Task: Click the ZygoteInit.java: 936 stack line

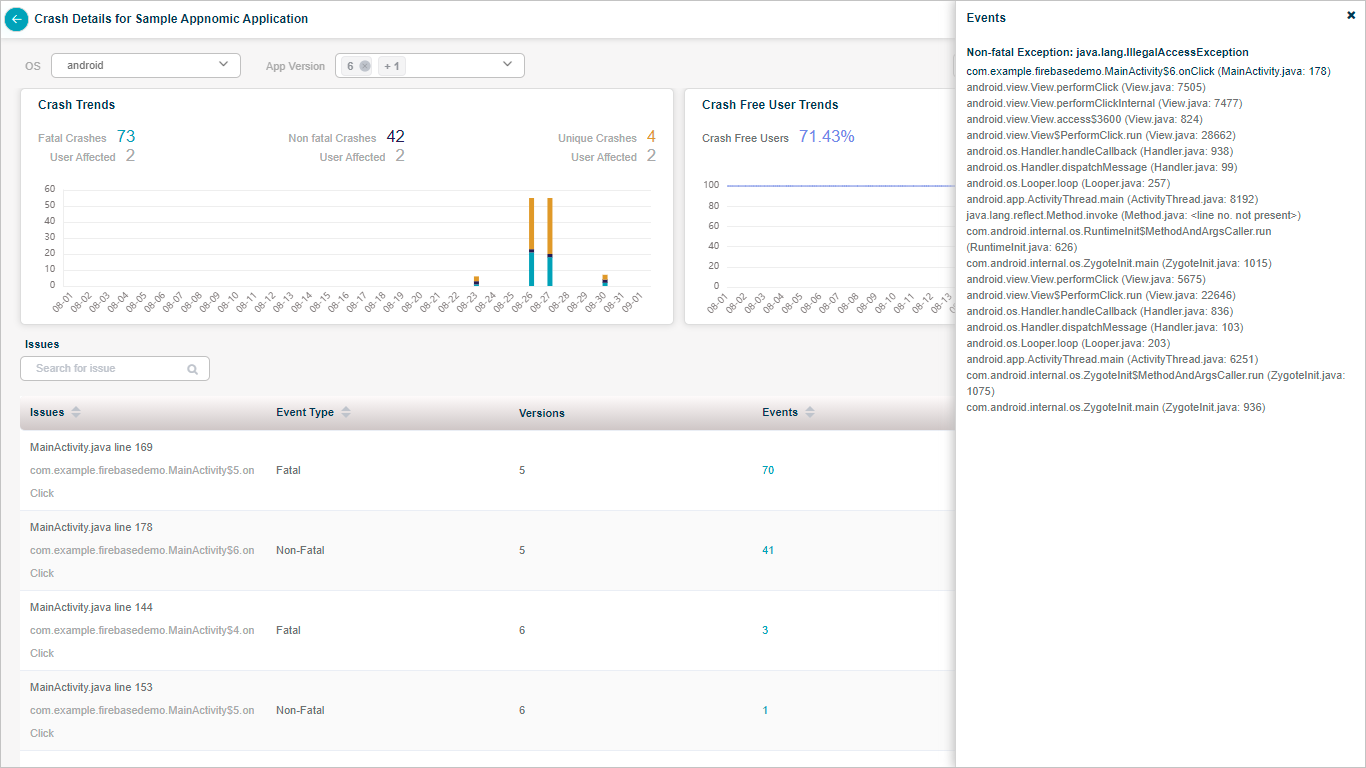Action: [1116, 407]
